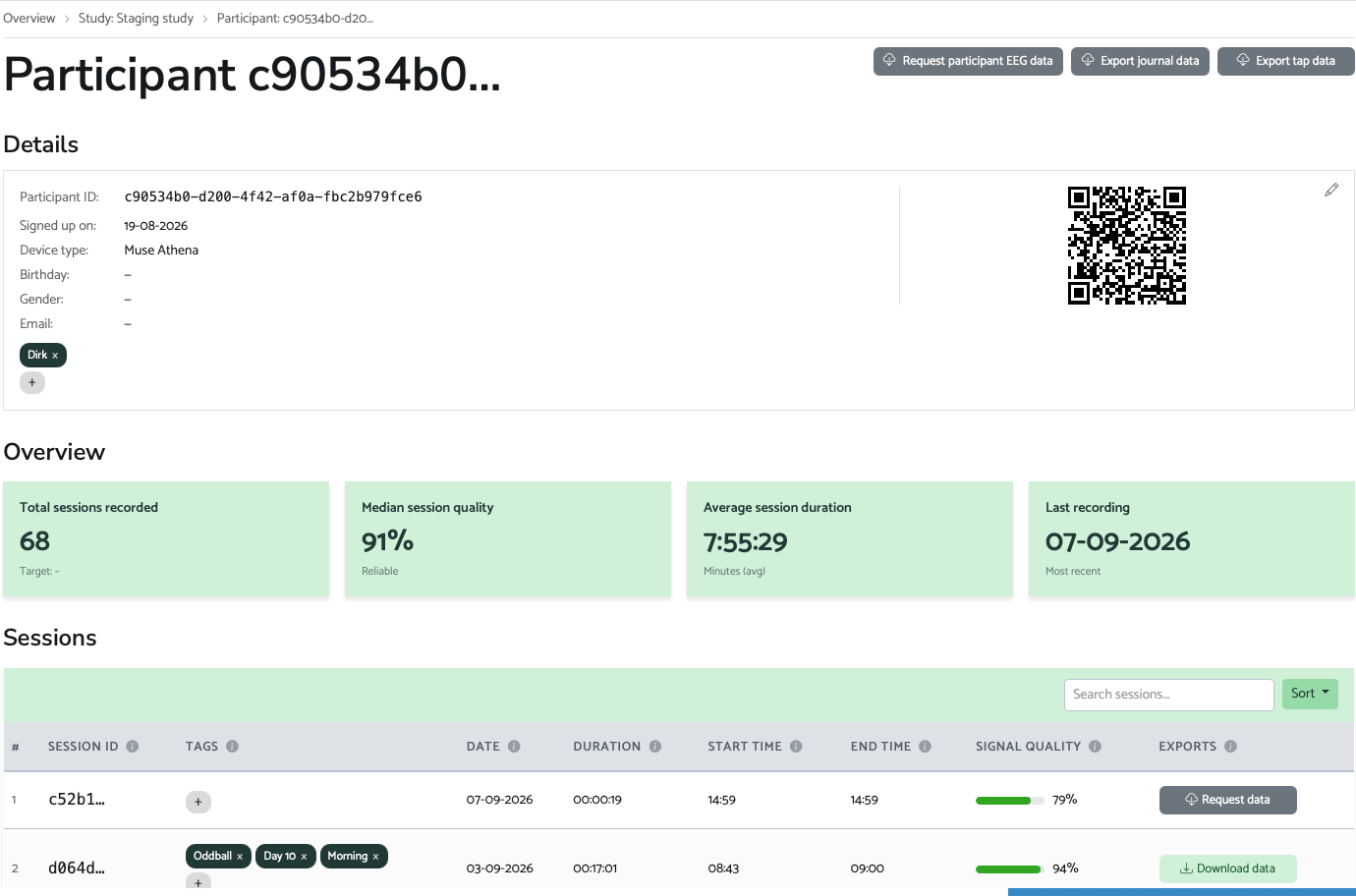The width and height of the screenshot is (1356, 896).
Task: Open Study: Staging study breadcrumb
Action: [x=136, y=19]
